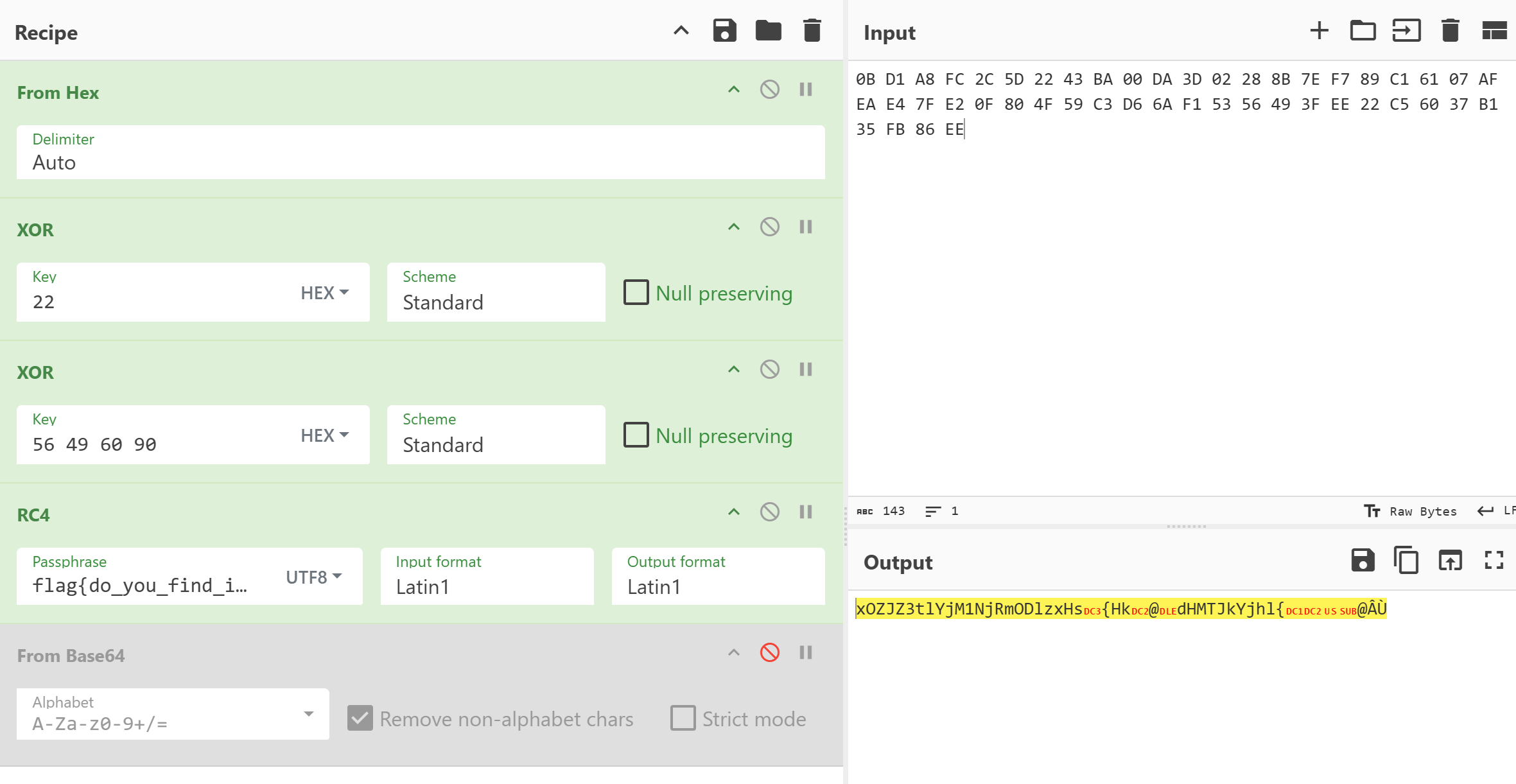The width and height of the screenshot is (1516, 784).
Task: Enable Null preserving on first XOR
Action: pyautogui.click(x=636, y=293)
